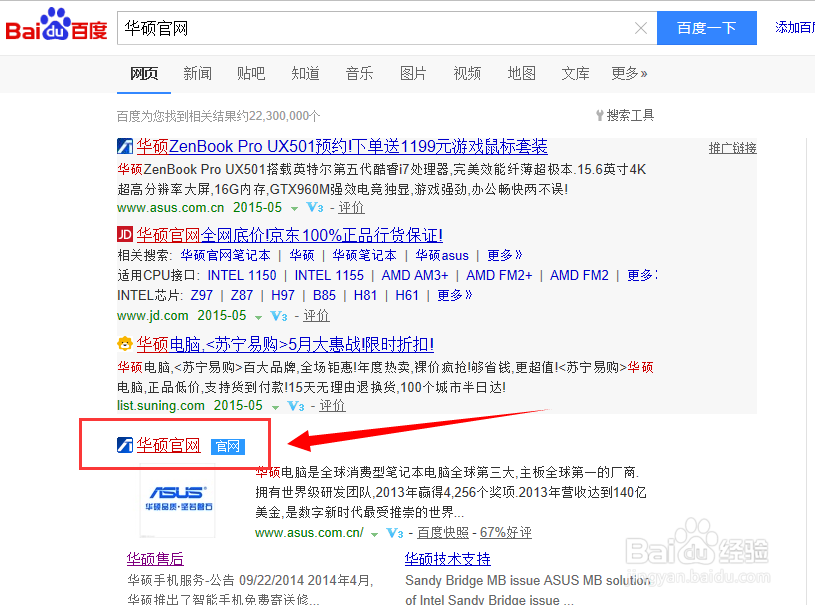The width and height of the screenshot is (815, 605).
Task: Select INTEL chipset H81
Action: coord(365,295)
